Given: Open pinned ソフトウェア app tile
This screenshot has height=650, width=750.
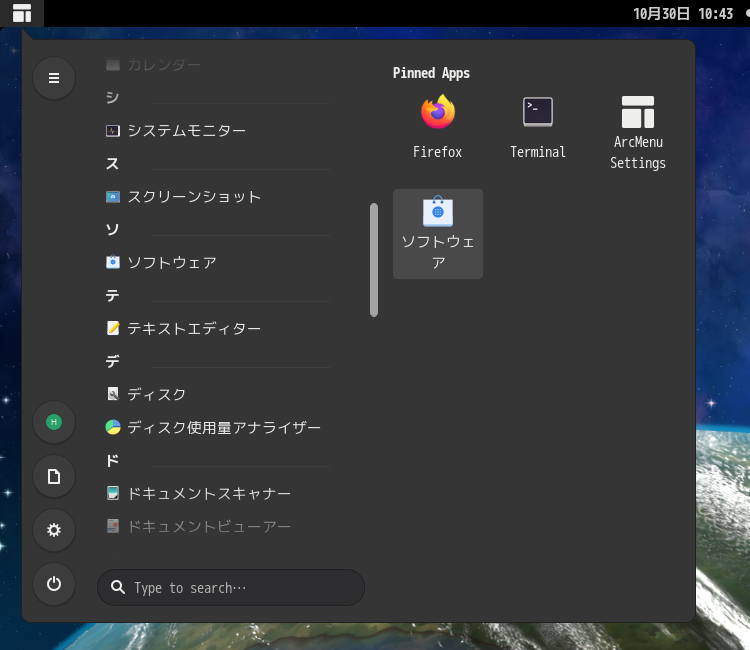Looking at the screenshot, I should (x=438, y=234).
